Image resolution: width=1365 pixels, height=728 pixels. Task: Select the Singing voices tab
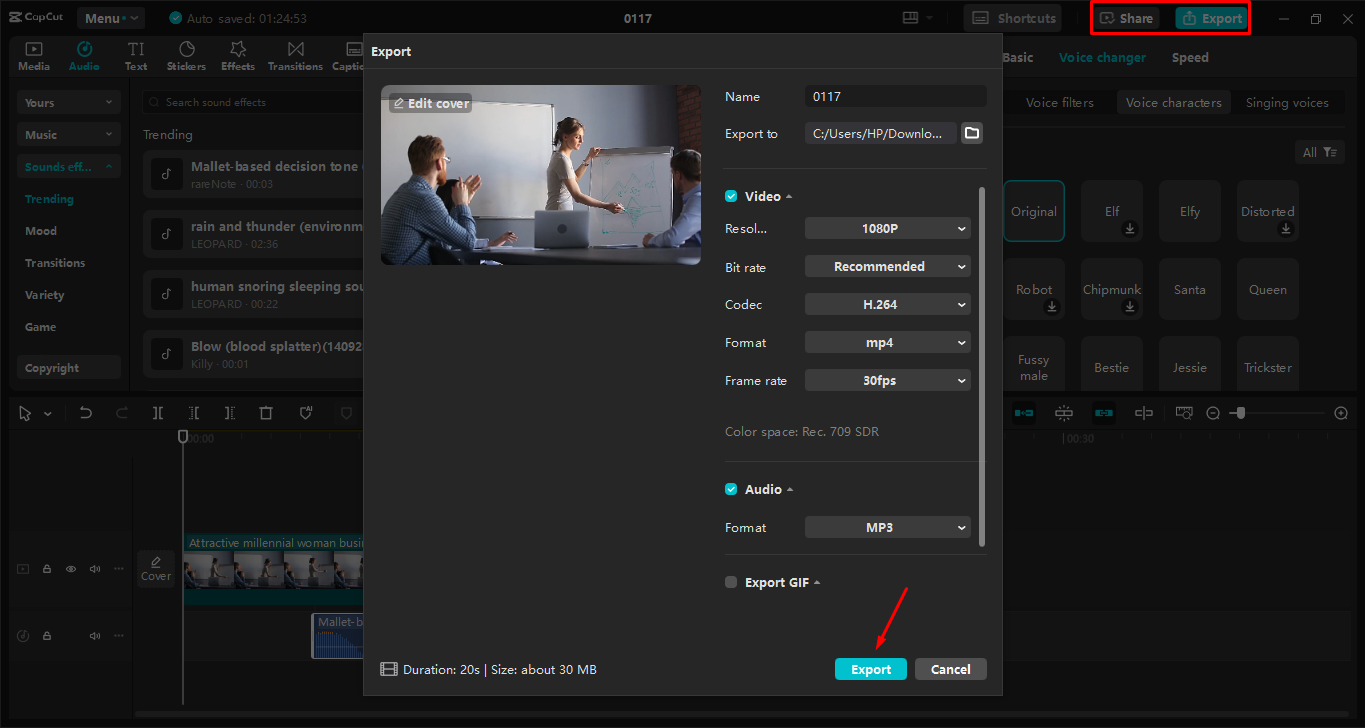tap(1287, 102)
